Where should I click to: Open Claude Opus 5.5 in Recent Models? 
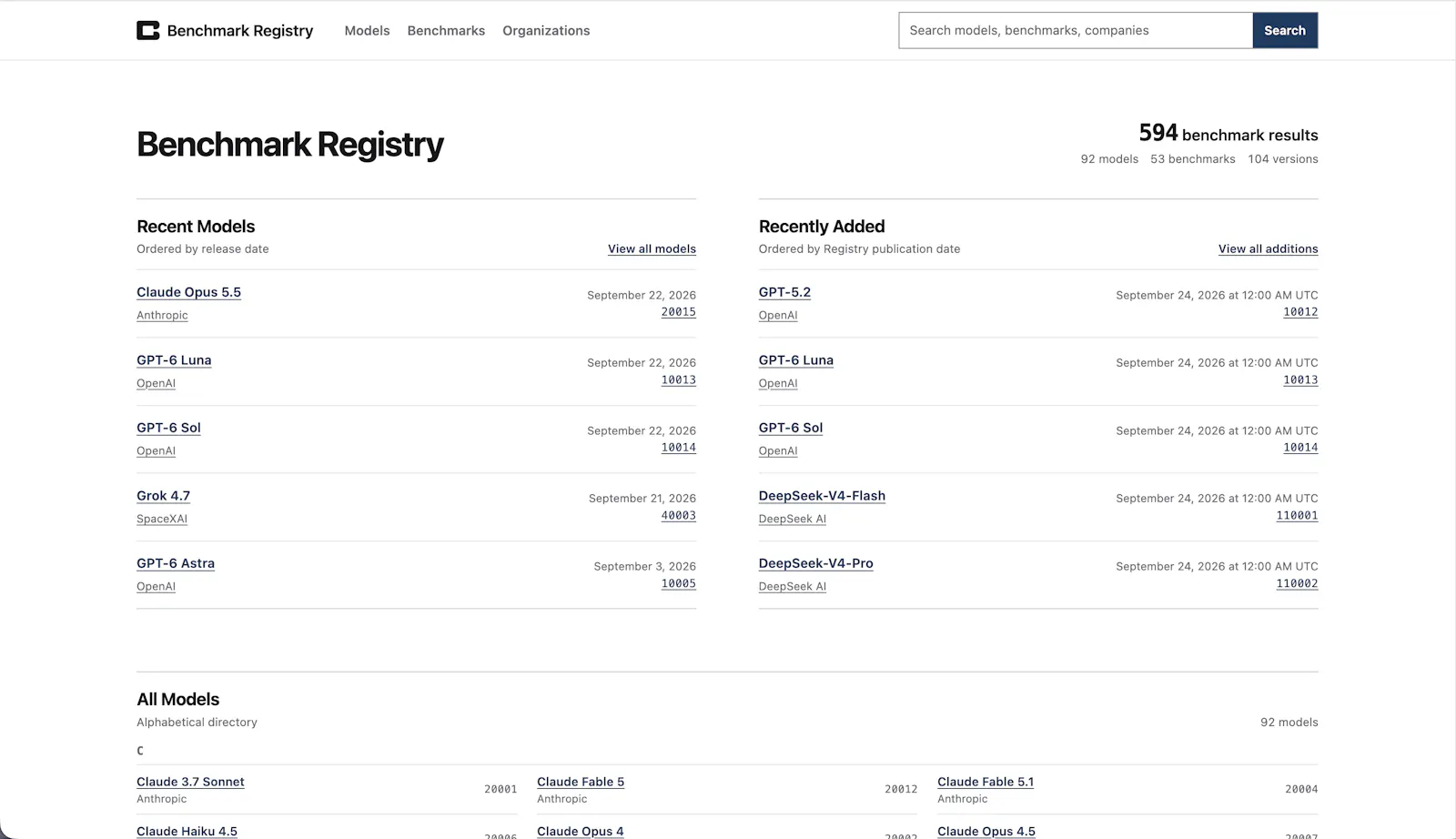[188, 292]
